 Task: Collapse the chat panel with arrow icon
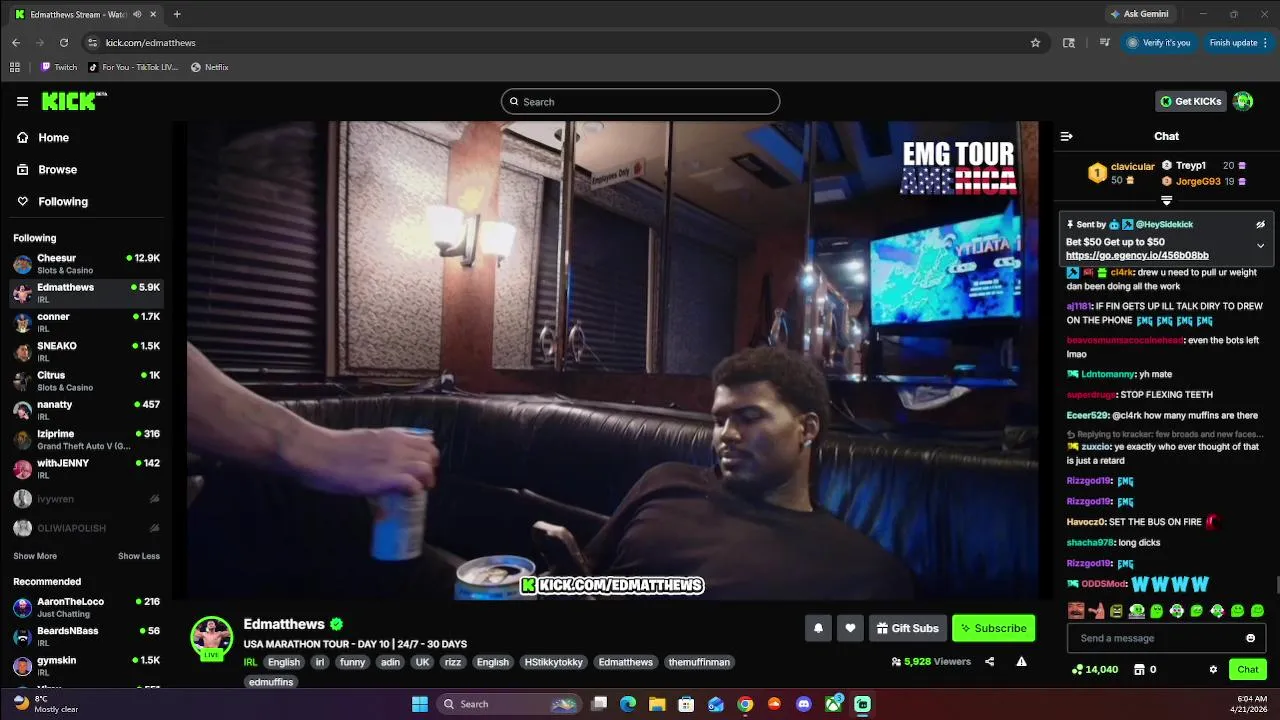click(x=1066, y=136)
